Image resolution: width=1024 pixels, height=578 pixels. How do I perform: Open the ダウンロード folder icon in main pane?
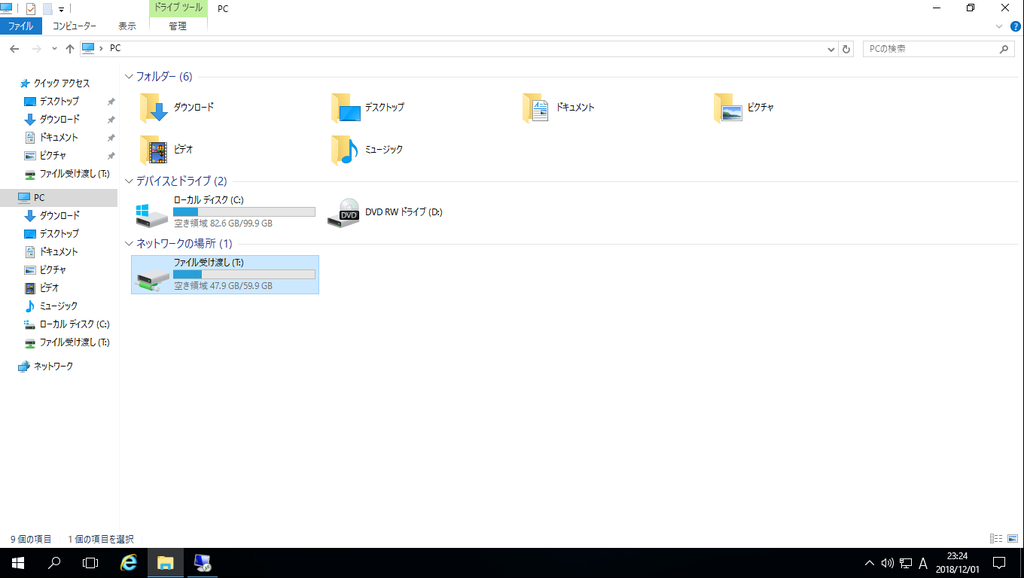pos(154,108)
